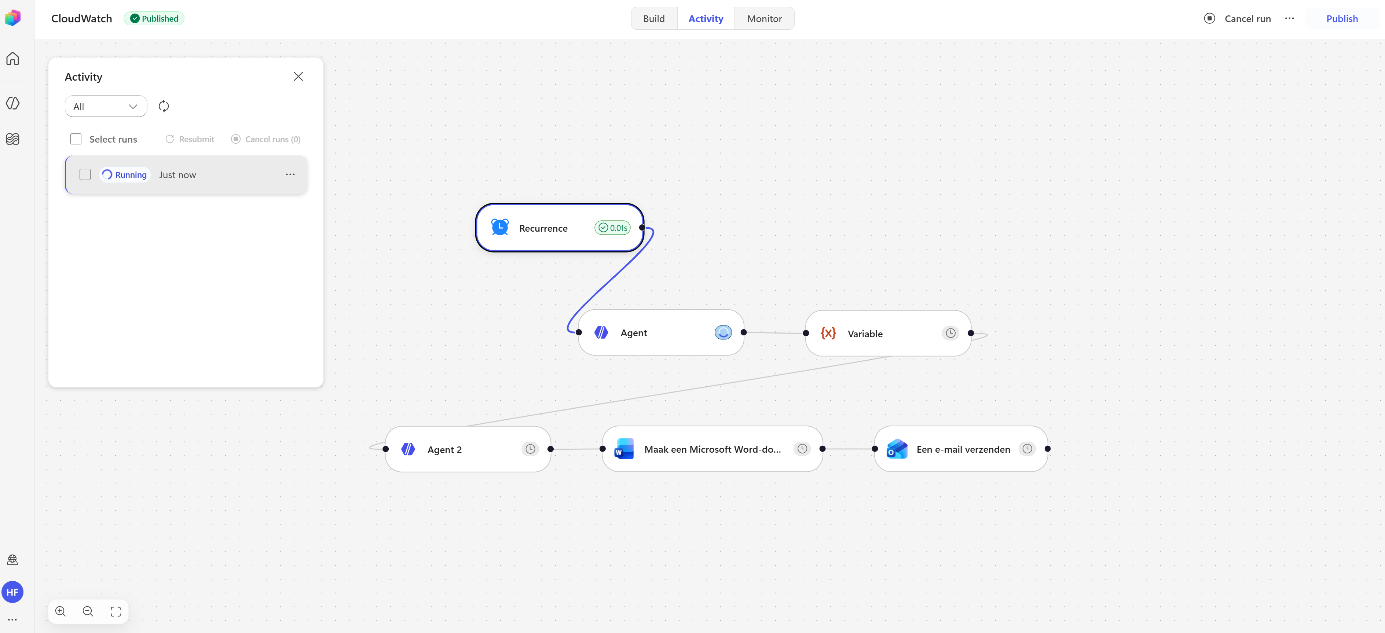Click the Outlook icon on e-mail node
This screenshot has height=633, width=1385.
tap(897, 449)
